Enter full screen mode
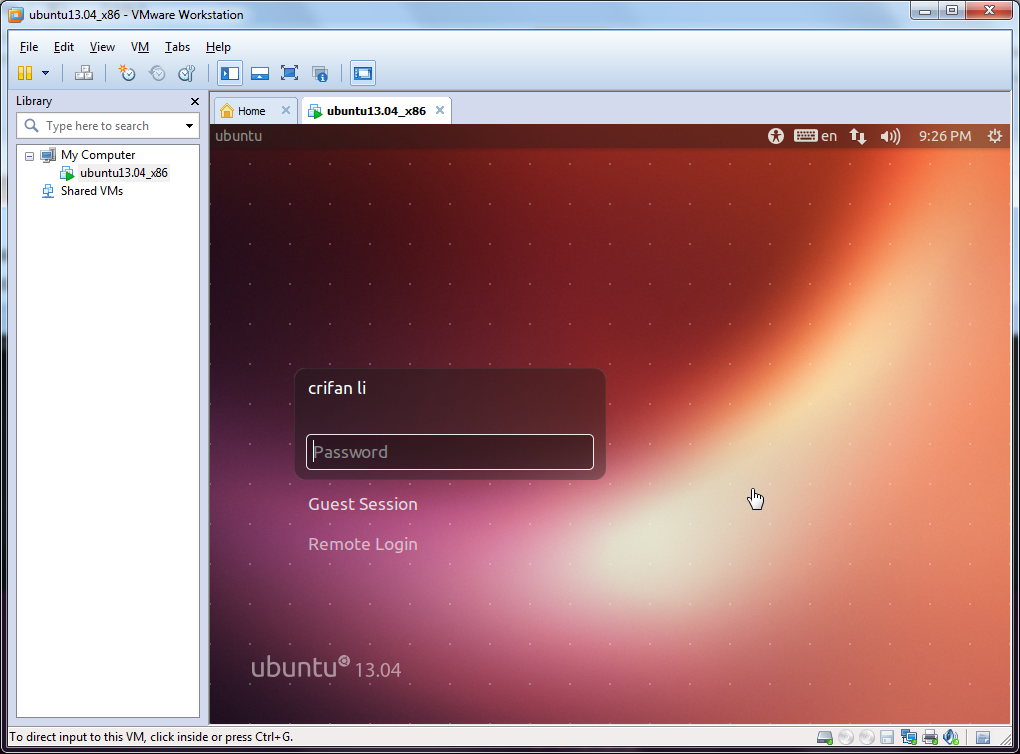The height and width of the screenshot is (754, 1020). coord(289,73)
